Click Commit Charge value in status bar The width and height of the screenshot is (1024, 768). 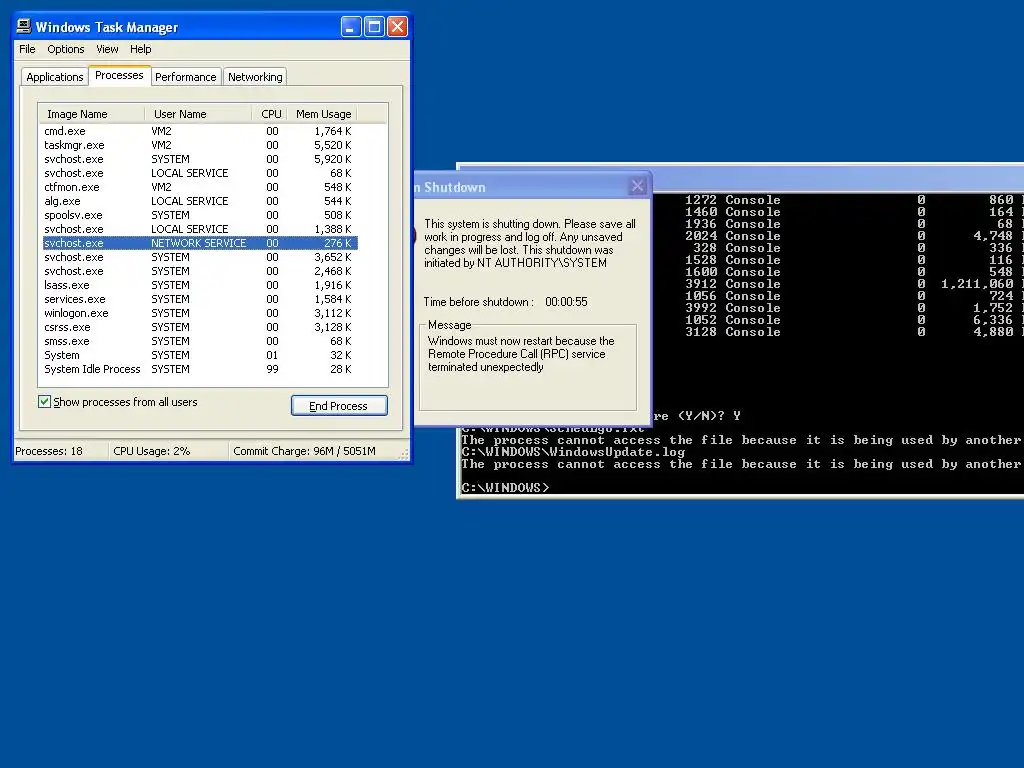point(304,451)
